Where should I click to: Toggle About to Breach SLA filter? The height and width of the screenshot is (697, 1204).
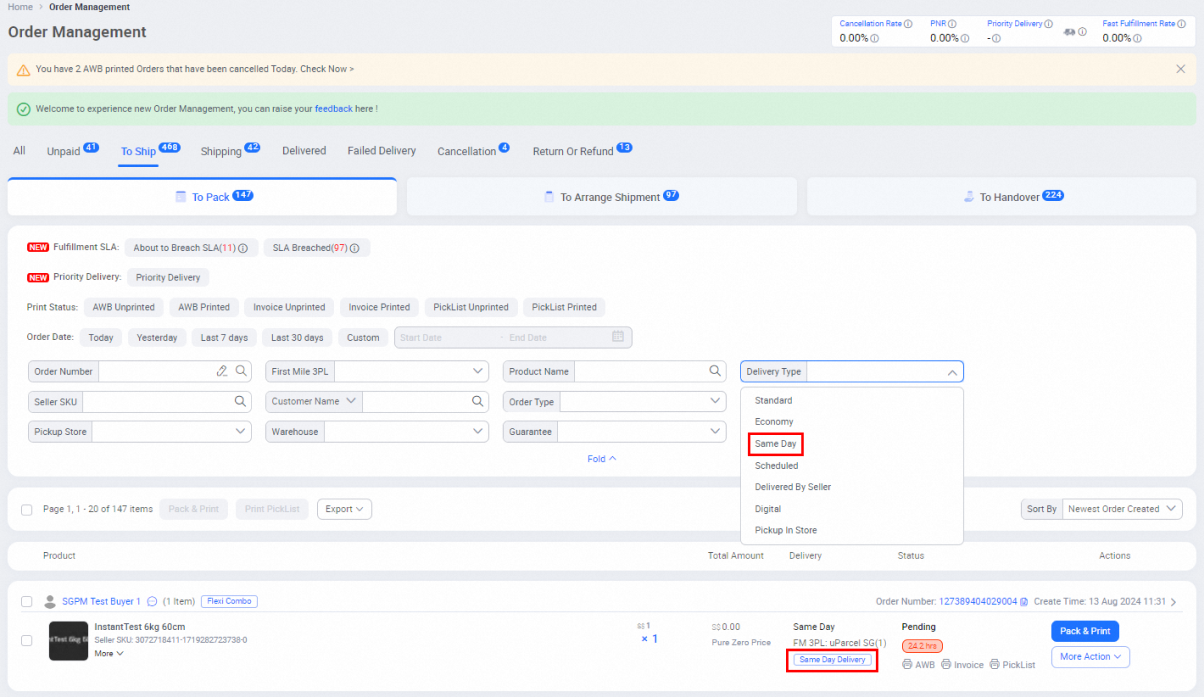191,248
